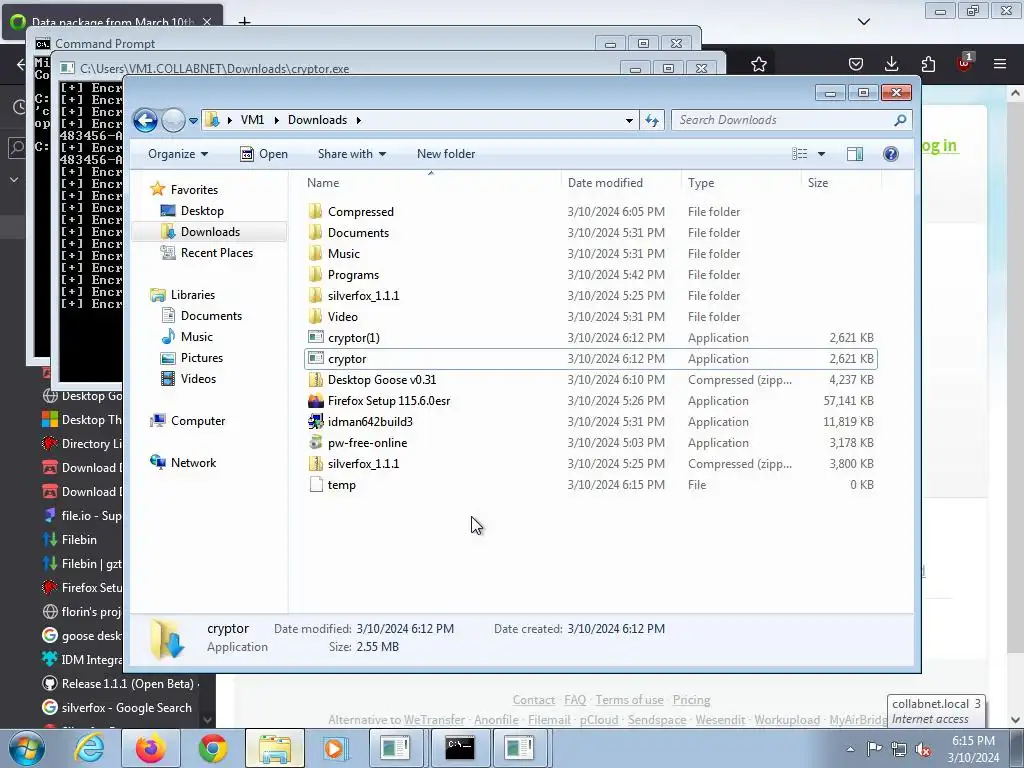Screen dimensions: 1024x768
Task: Go back with the Explorer Back arrow
Action: click(145, 120)
